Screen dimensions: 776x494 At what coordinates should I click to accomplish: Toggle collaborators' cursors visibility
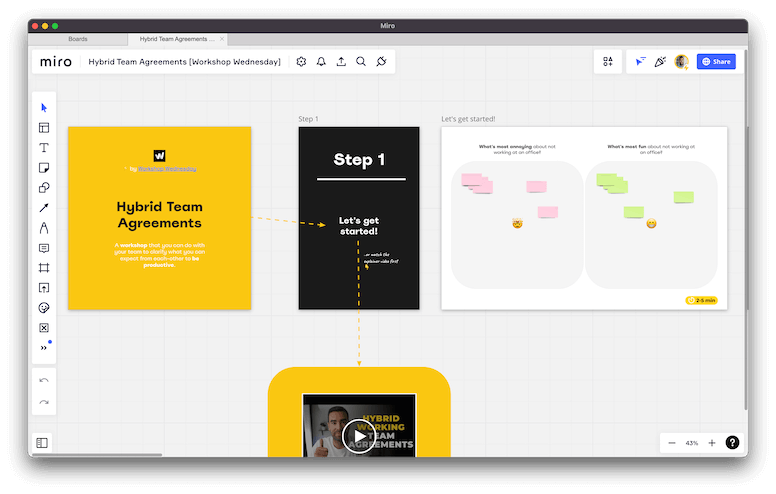tap(640, 62)
